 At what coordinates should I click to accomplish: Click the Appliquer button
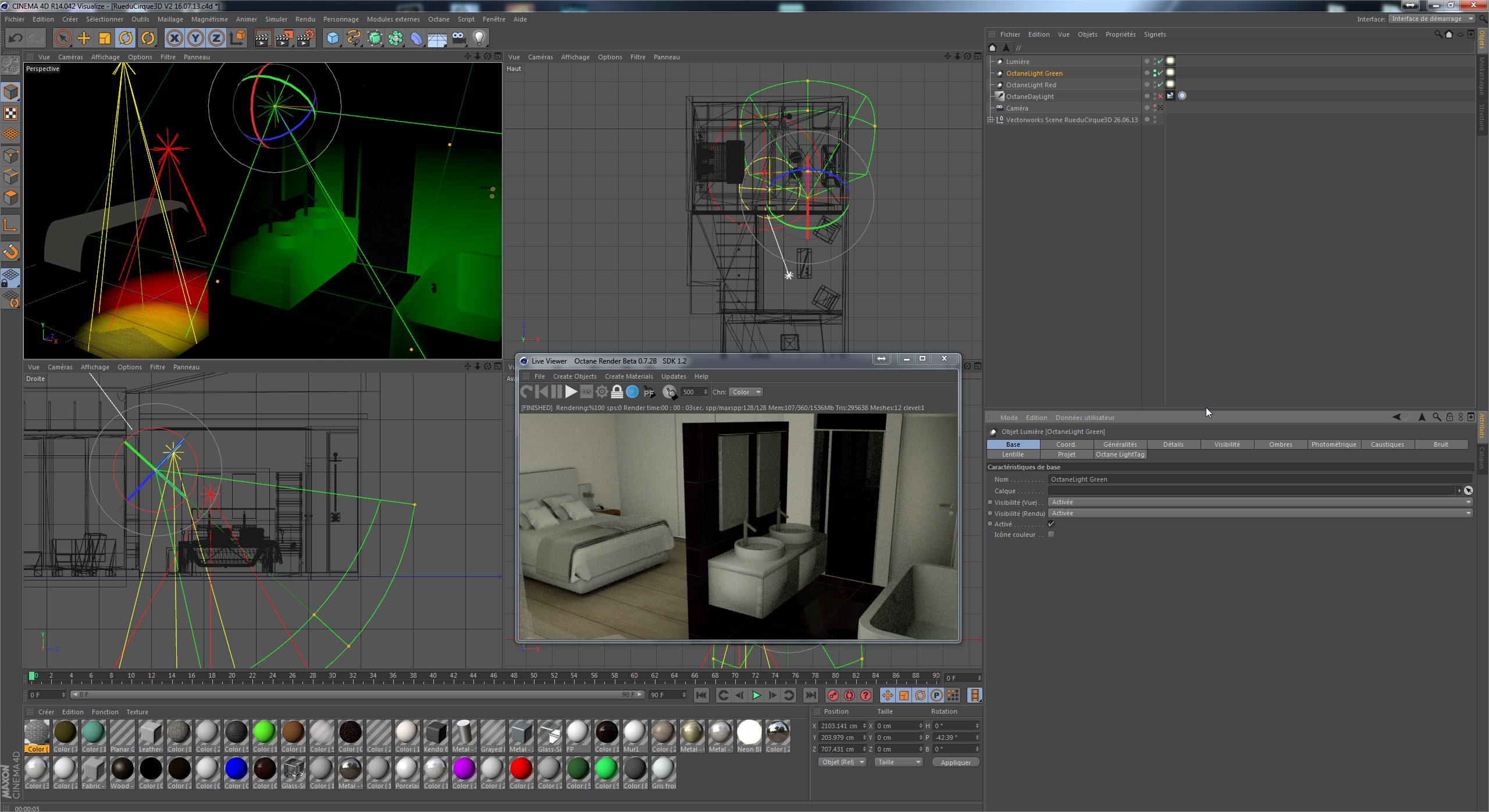click(956, 762)
